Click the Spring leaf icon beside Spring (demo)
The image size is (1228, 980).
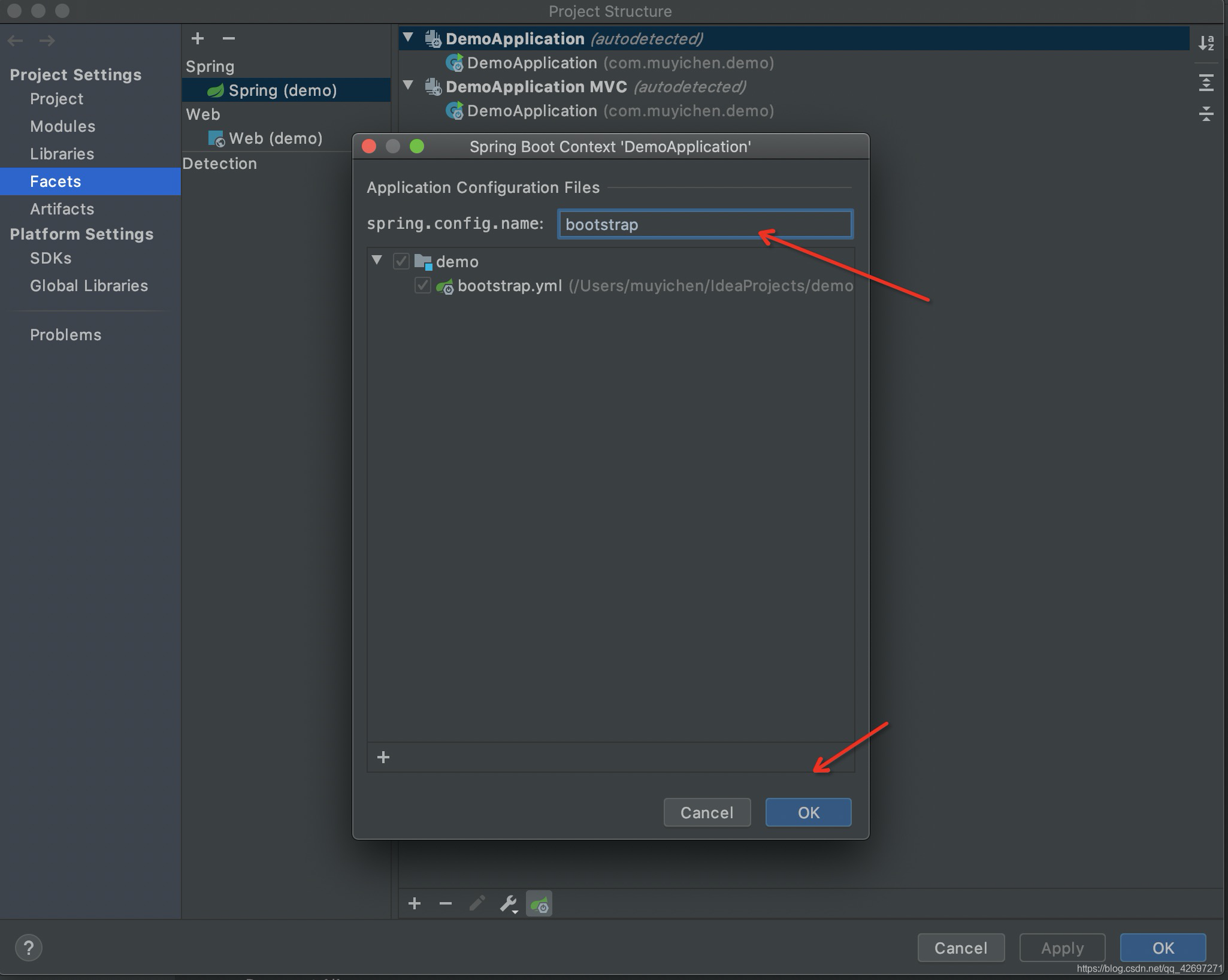pyautogui.click(x=215, y=90)
